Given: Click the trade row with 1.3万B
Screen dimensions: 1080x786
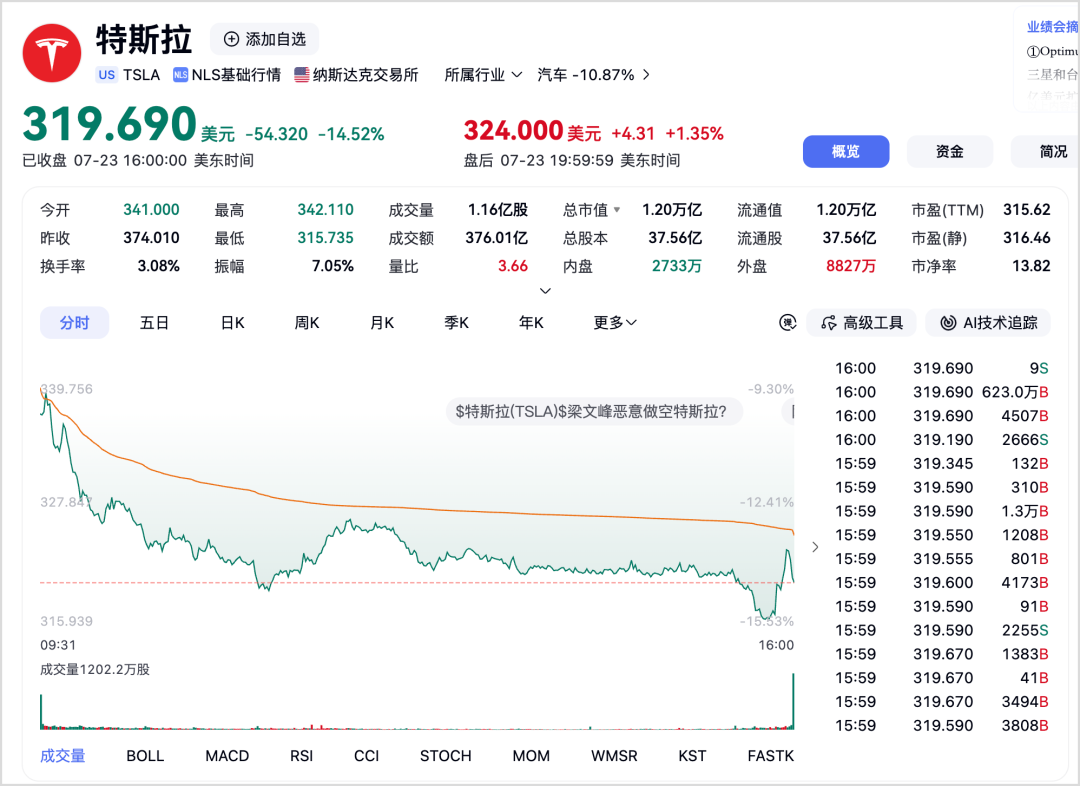Looking at the screenshot, I should [x=942, y=511].
